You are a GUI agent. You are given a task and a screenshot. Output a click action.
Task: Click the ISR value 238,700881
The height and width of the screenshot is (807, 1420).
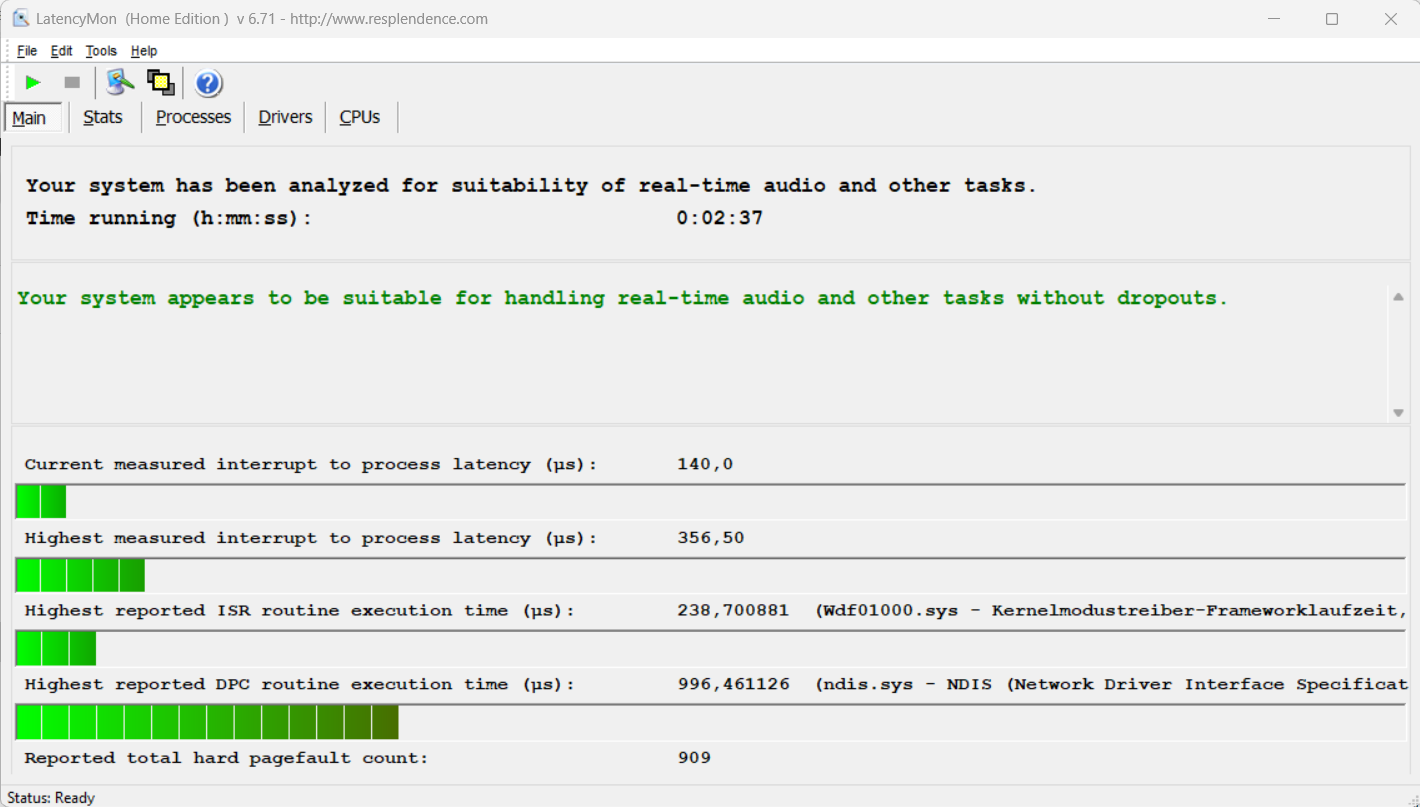coord(733,610)
